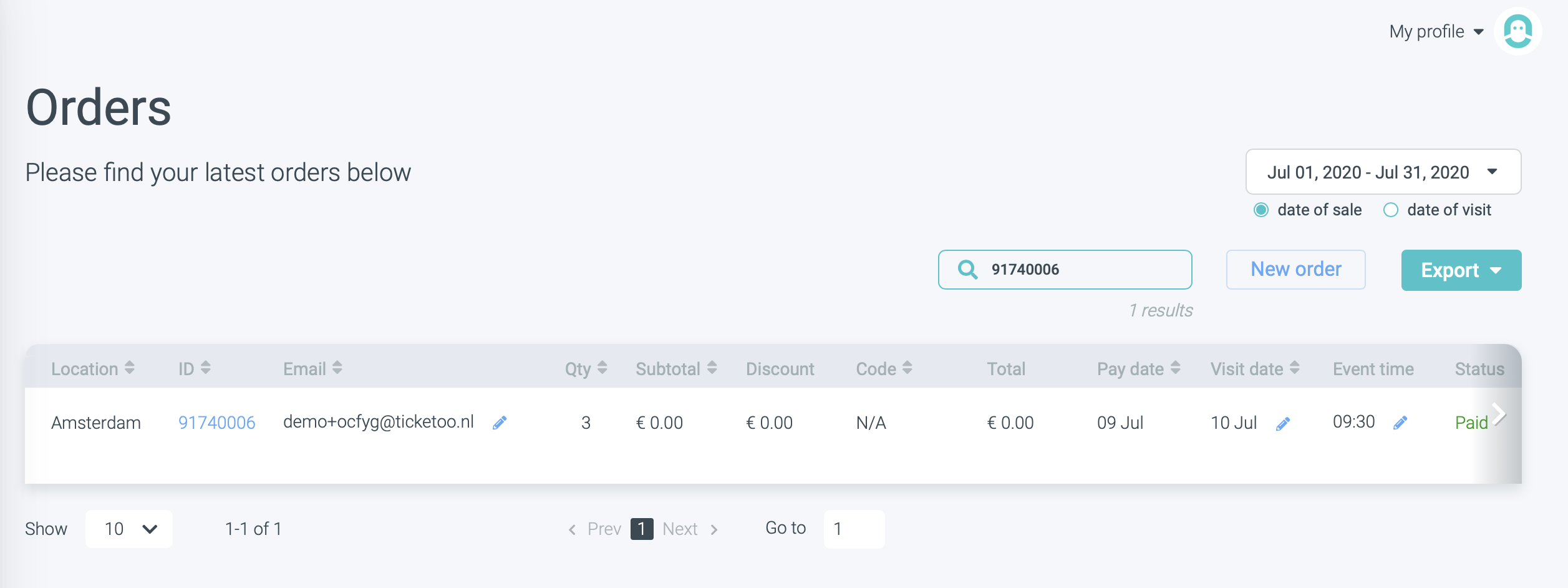Open order 91740006 link
Screen dimensions: 1568x588
click(x=216, y=423)
